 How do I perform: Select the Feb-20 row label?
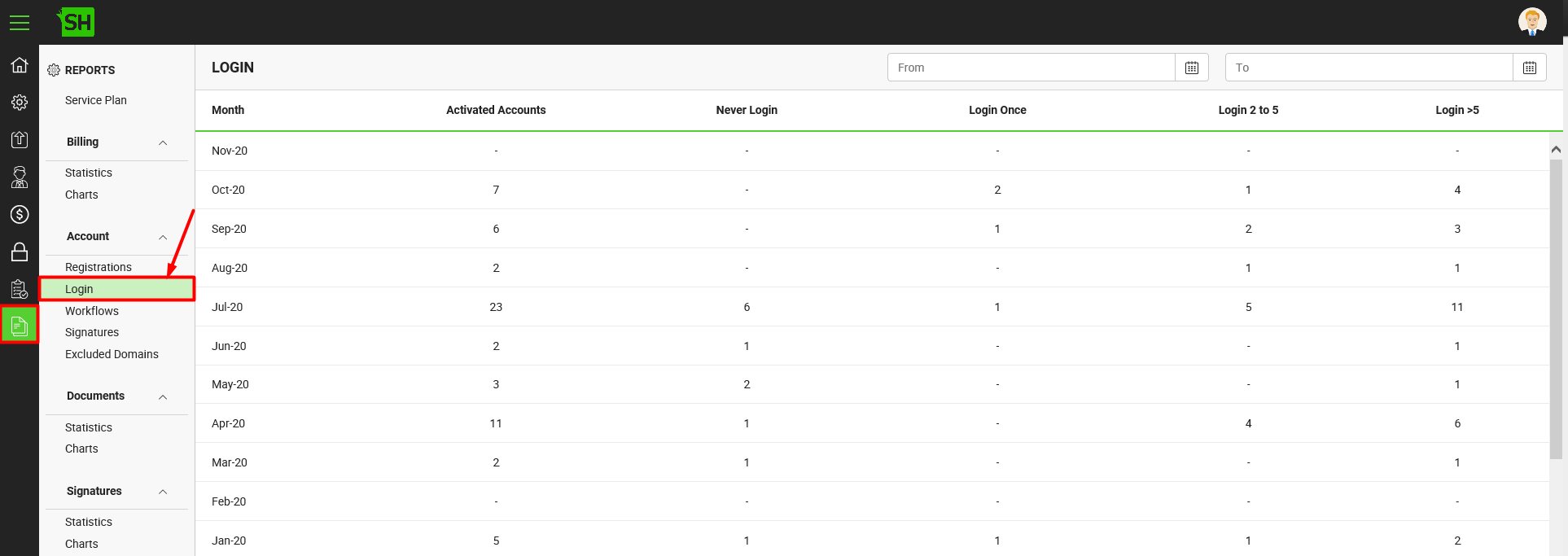coord(229,501)
